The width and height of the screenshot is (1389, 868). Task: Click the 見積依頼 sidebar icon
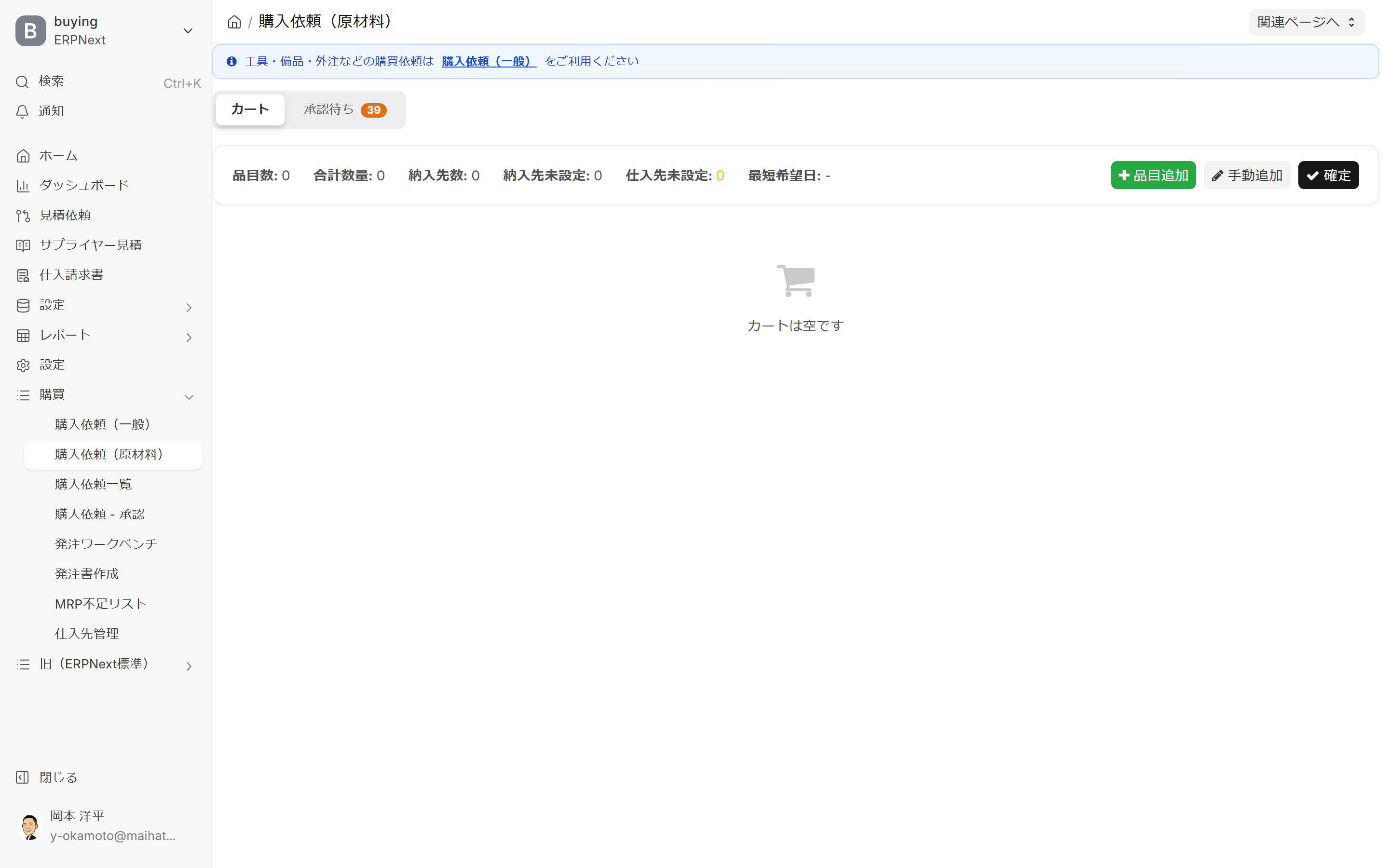tap(23, 215)
